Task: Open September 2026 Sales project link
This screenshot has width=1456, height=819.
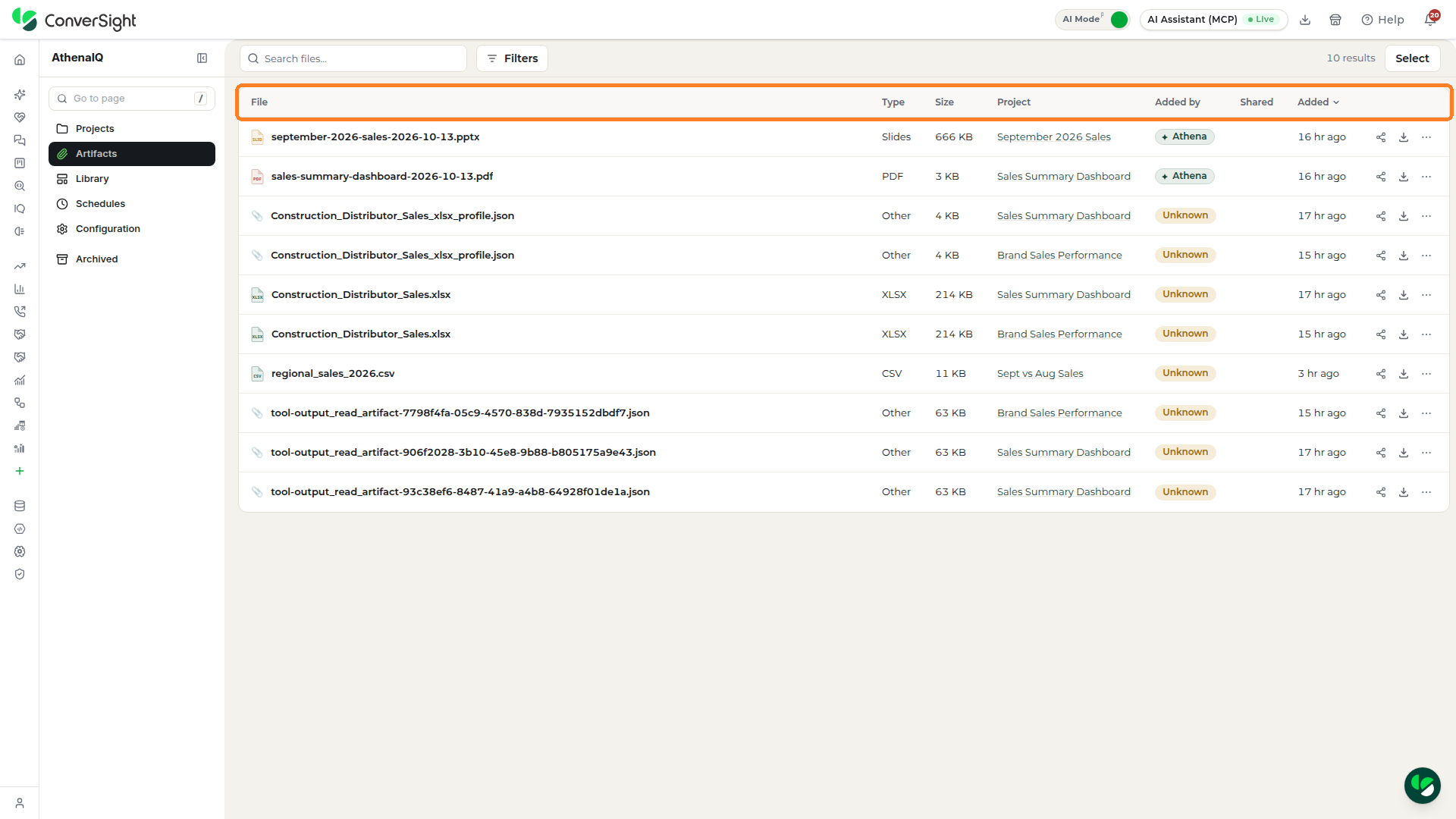Action: pyautogui.click(x=1053, y=137)
